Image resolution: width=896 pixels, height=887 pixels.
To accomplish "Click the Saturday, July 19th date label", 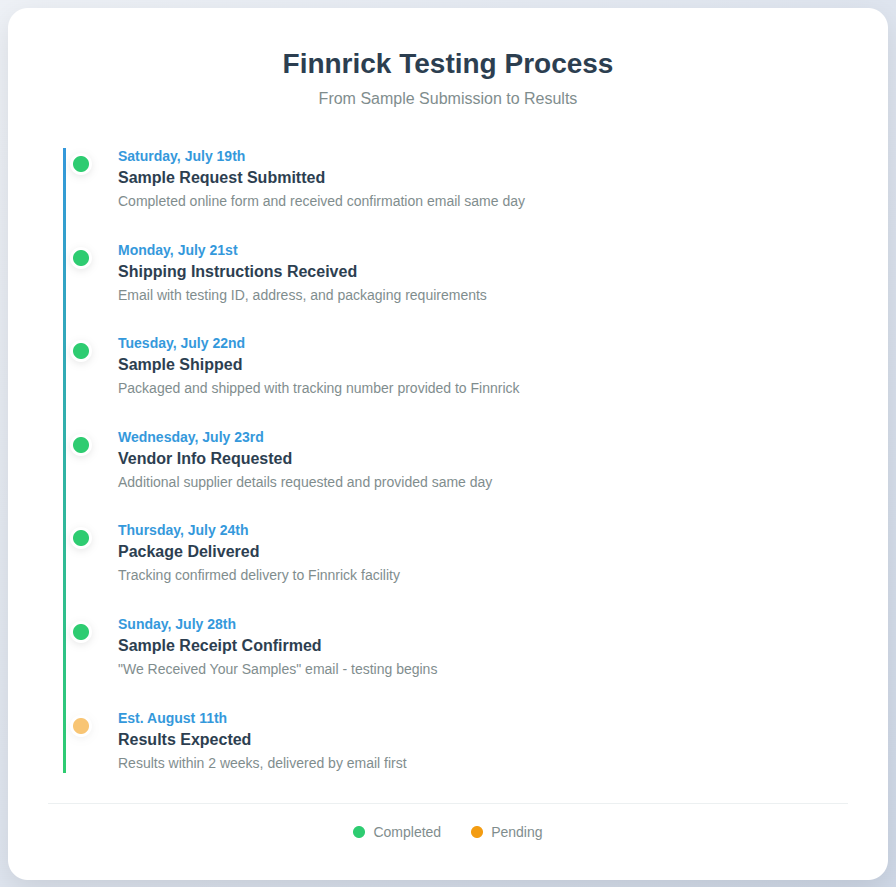I will click(x=182, y=156).
